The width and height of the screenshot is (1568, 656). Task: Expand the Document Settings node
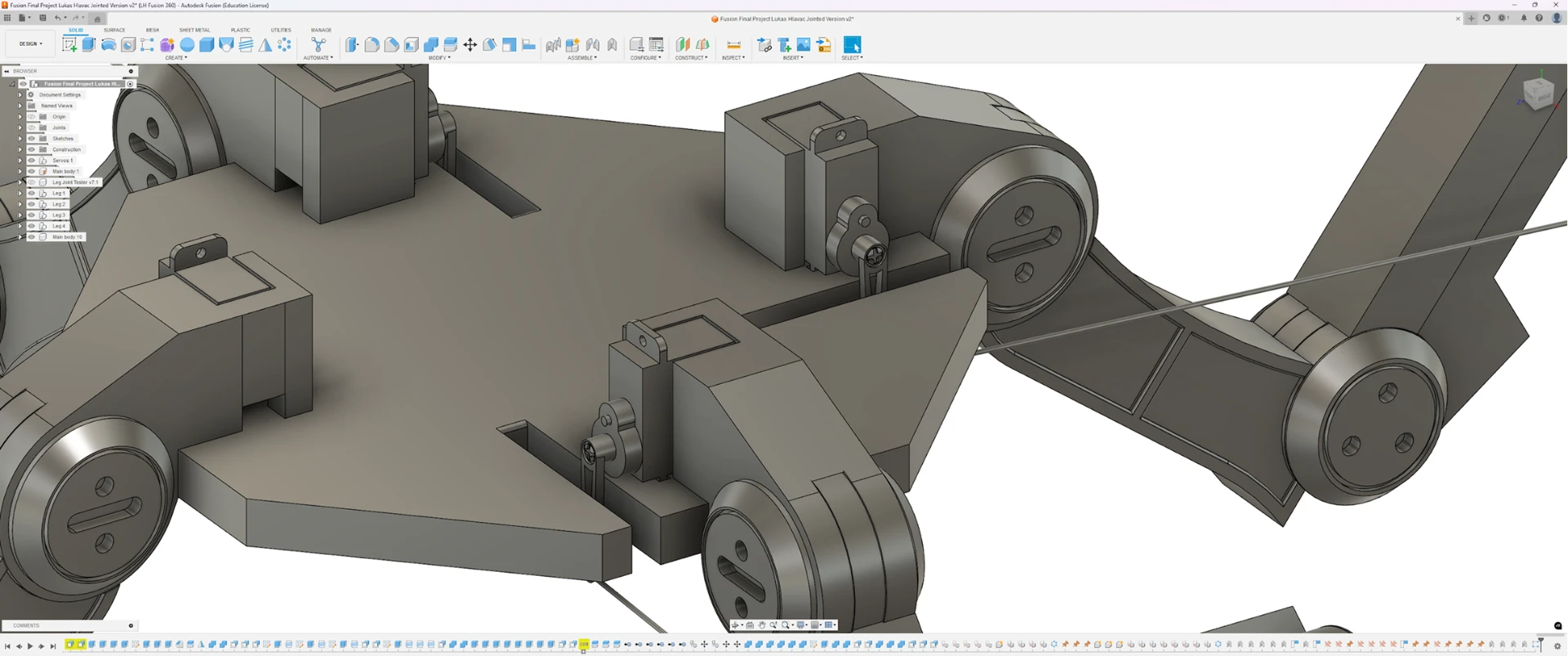click(x=20, y=95)
